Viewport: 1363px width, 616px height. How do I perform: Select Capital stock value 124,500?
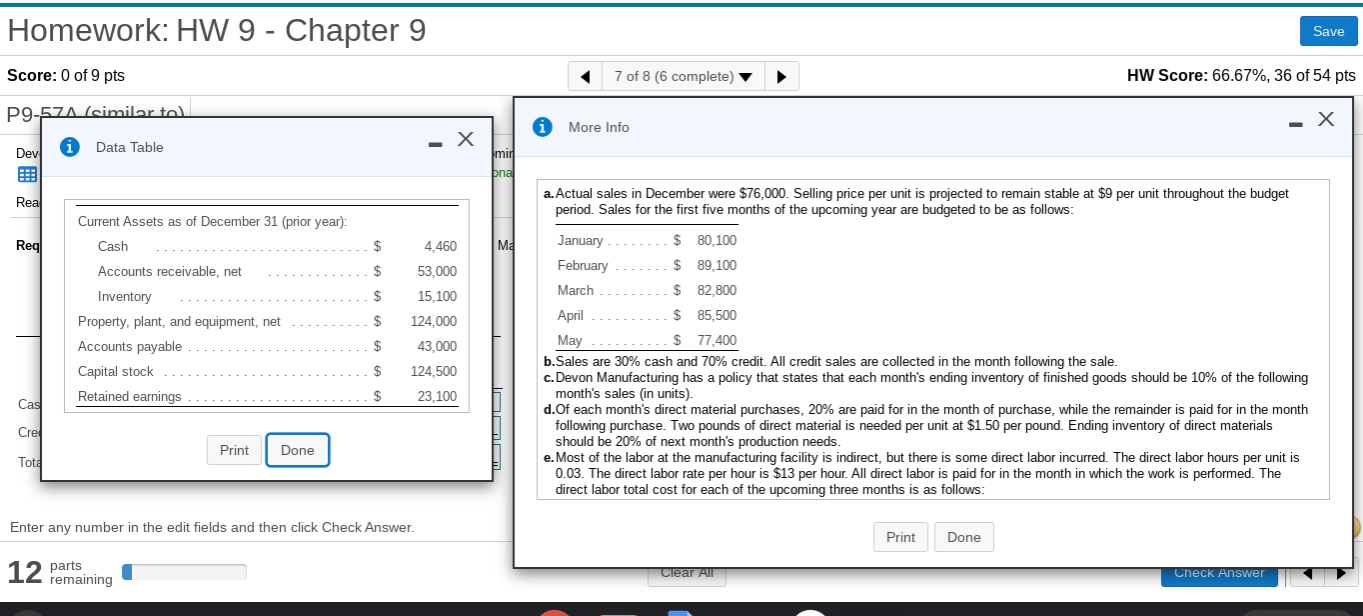pos(434,371)
